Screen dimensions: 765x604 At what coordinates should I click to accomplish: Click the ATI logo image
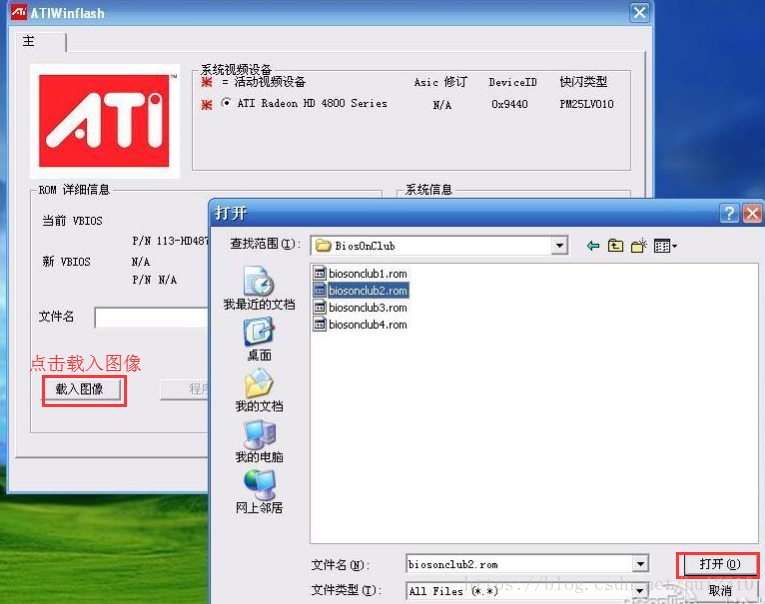[x=104, y=121]
